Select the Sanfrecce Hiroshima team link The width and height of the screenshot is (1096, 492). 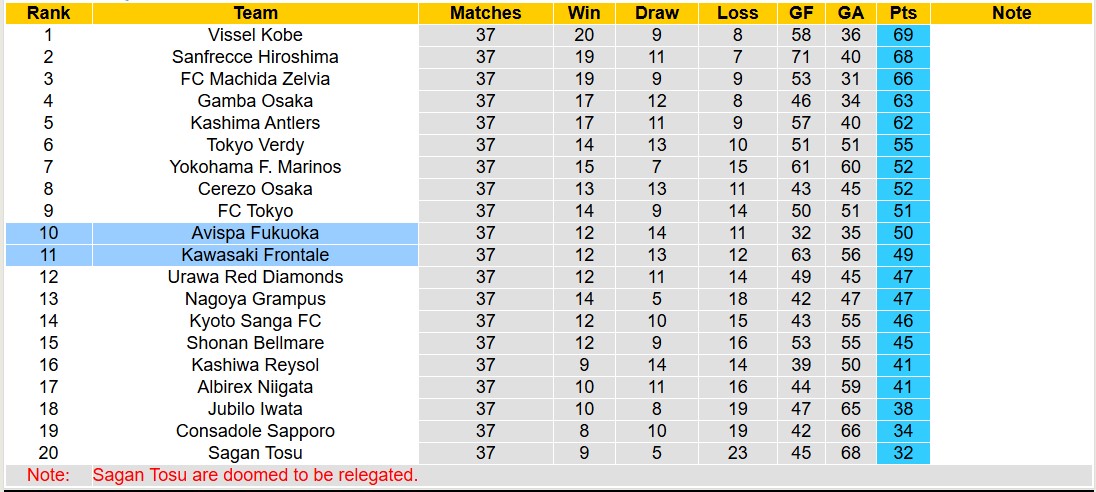tap(255, 57)
